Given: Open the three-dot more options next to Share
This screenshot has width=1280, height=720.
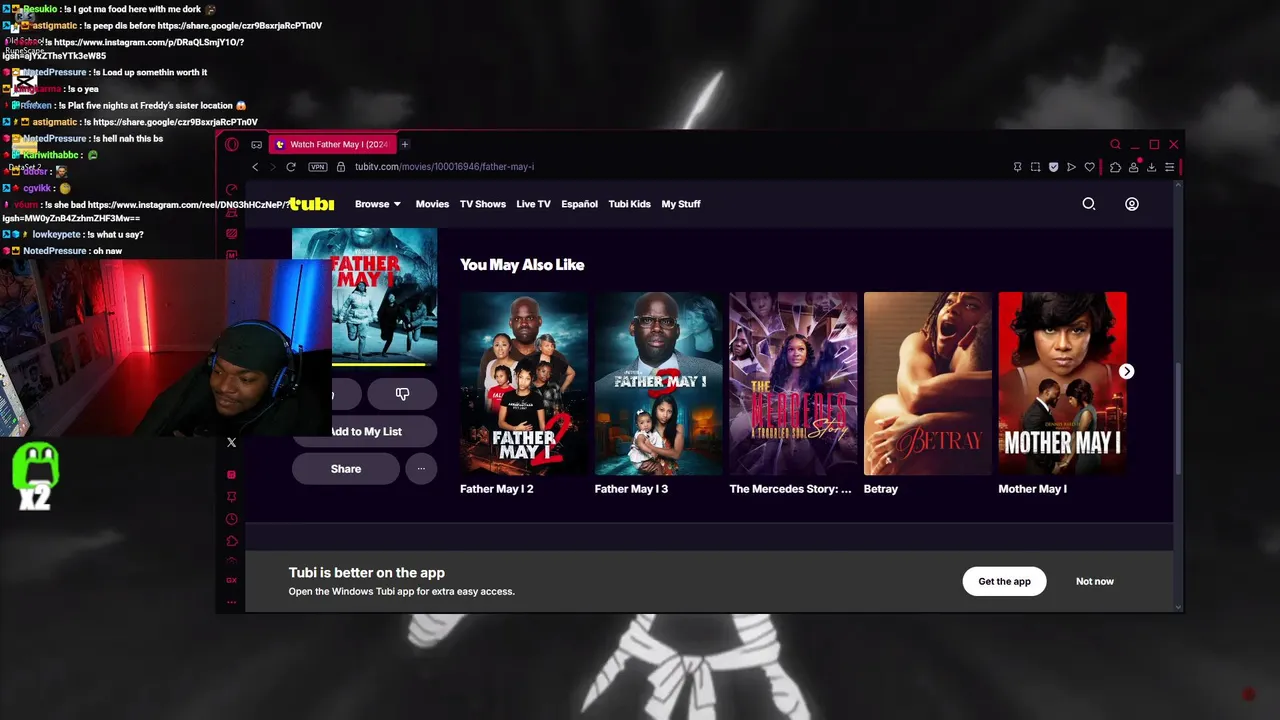Looking at the screenshot, I should tap(421, 469).
